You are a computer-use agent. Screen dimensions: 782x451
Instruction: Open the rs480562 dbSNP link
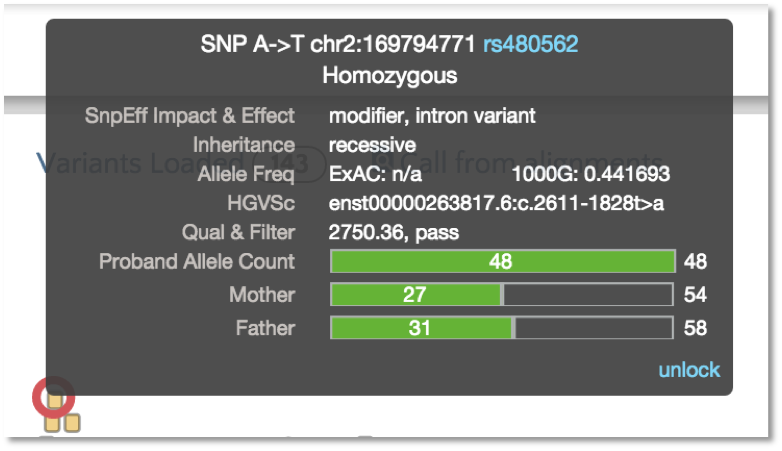530,44
